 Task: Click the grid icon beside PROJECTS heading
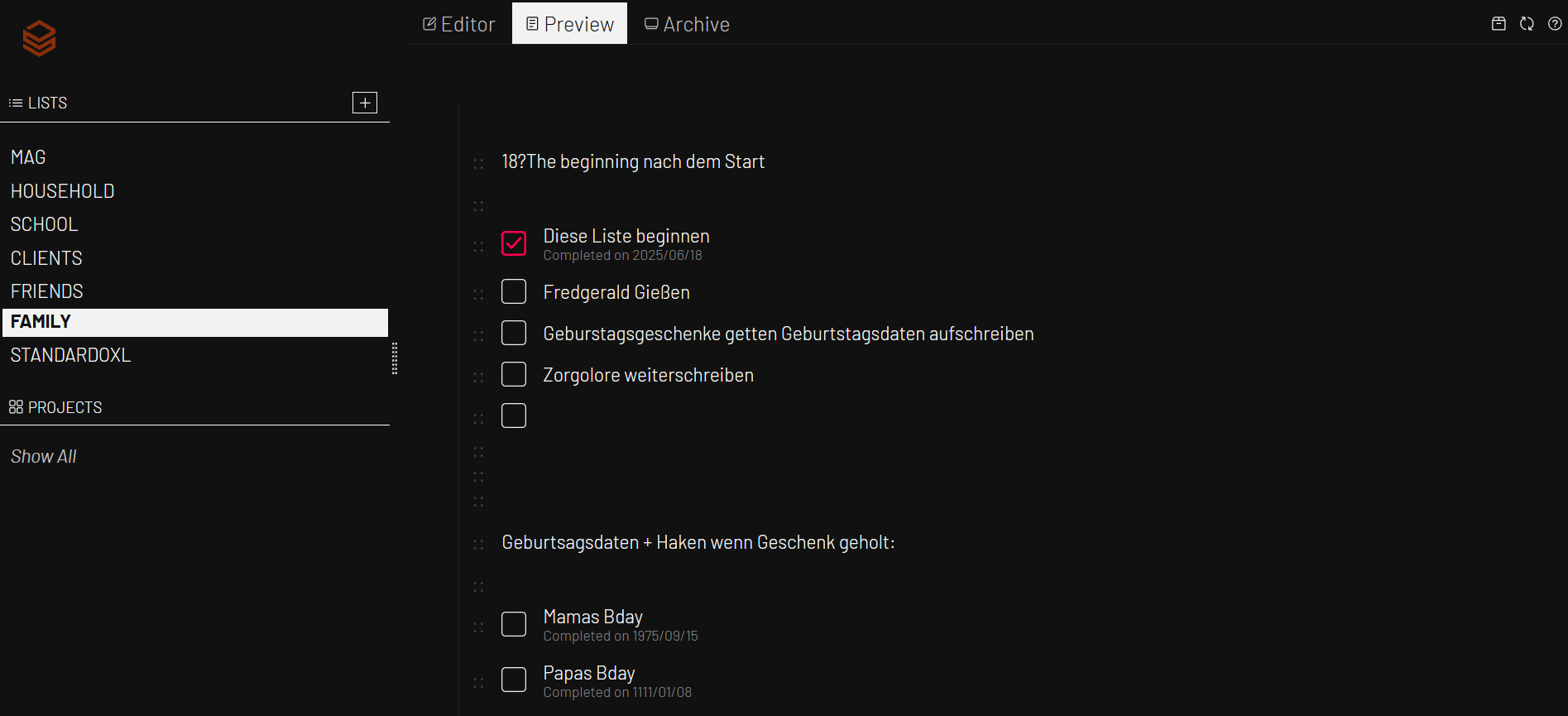(16, 407)
